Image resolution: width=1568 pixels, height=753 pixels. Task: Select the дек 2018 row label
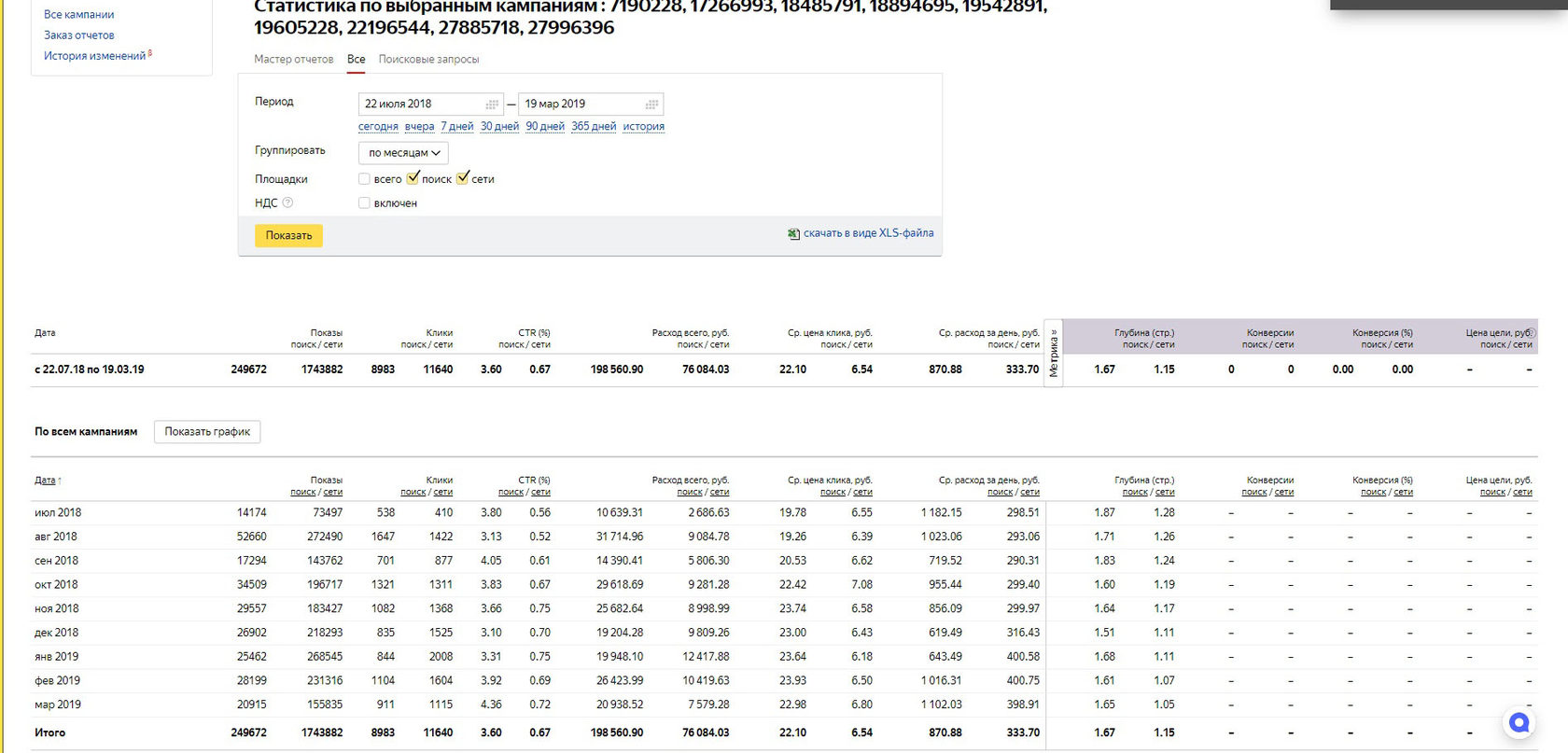pyautogui.click(x=56, y=634)
